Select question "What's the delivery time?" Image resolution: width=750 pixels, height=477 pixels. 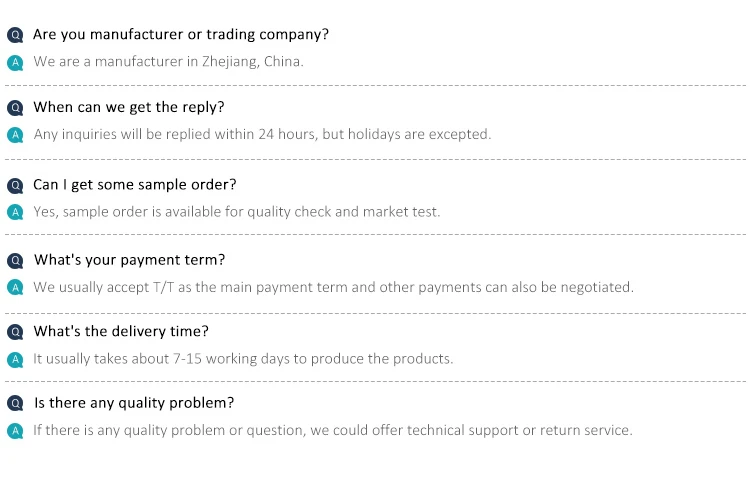click(x=121, y=331)
